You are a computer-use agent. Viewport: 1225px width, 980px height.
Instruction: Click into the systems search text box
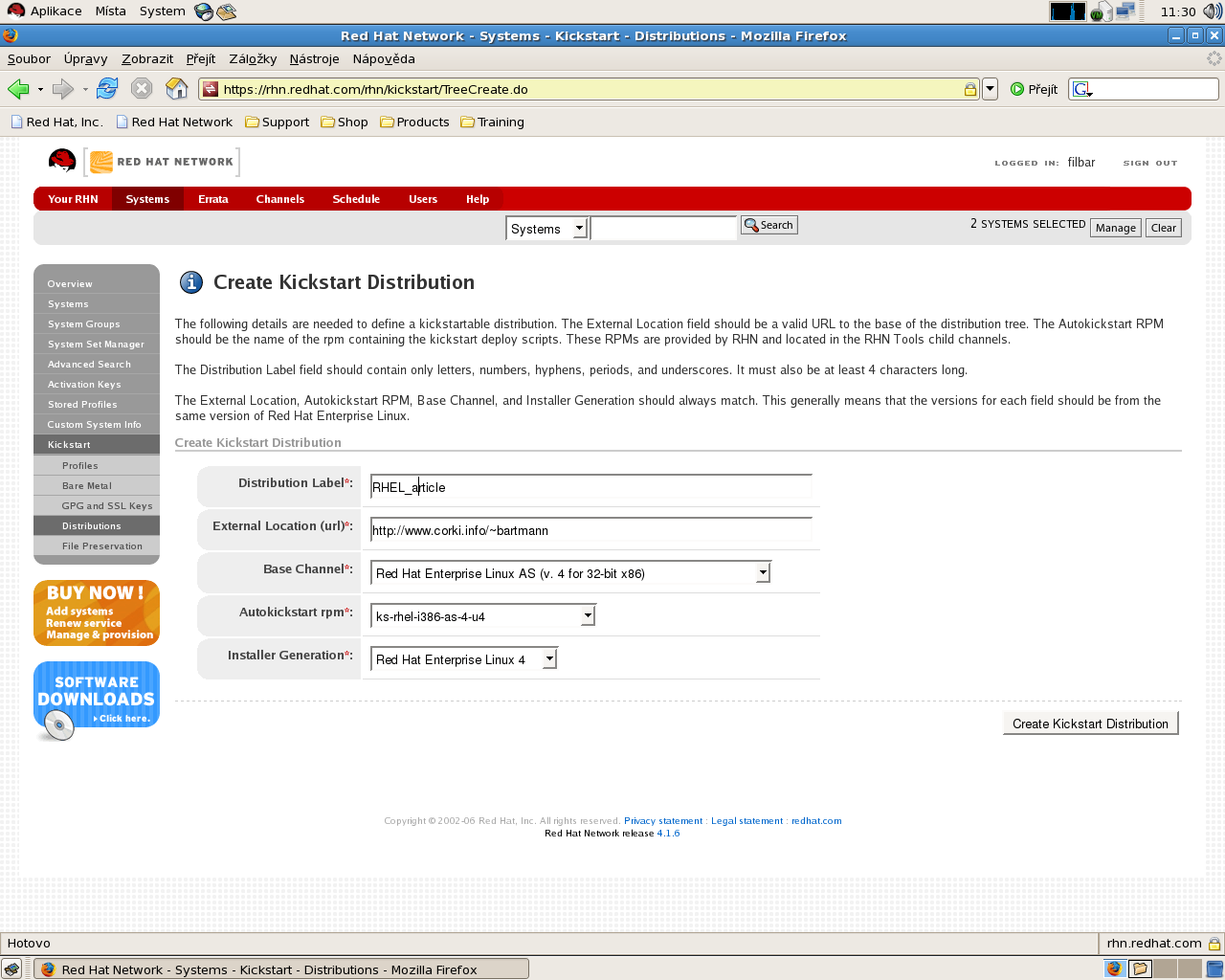[x=663, y=228]
